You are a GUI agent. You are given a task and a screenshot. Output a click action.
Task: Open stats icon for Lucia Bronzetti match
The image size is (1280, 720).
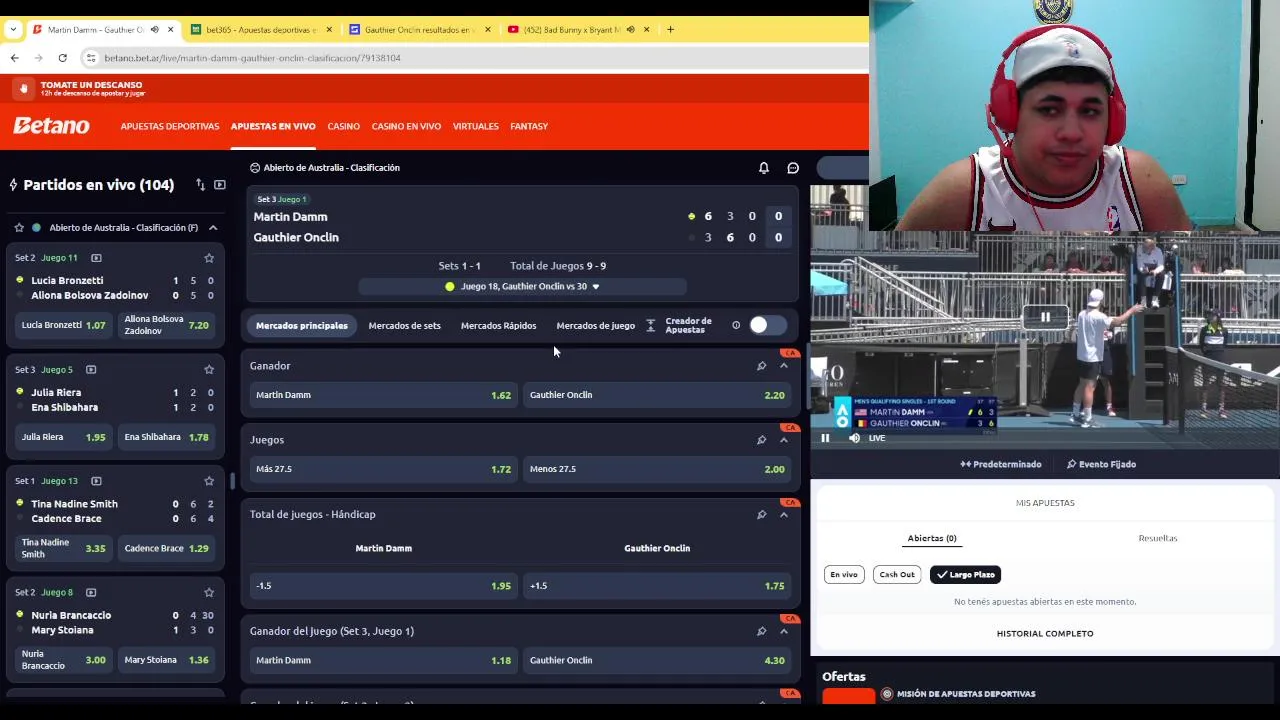click(x=96, y=258)
